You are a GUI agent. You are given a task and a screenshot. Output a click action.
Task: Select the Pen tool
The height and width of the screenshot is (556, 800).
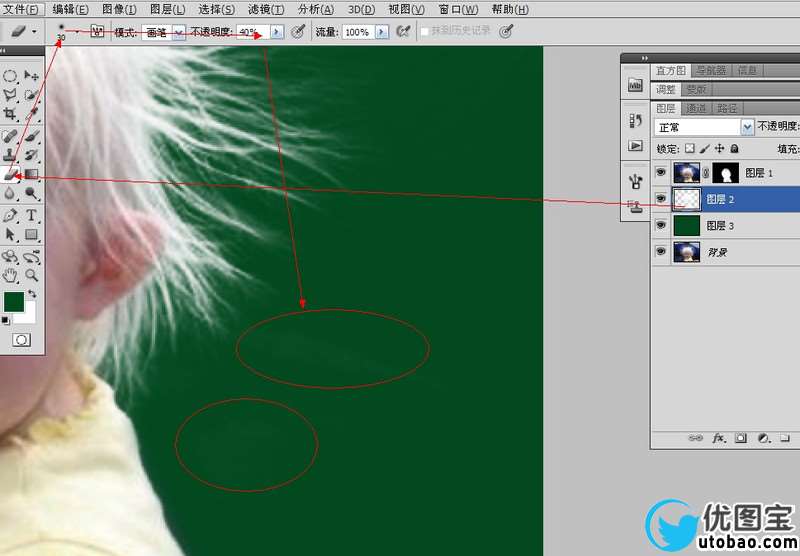10,215
